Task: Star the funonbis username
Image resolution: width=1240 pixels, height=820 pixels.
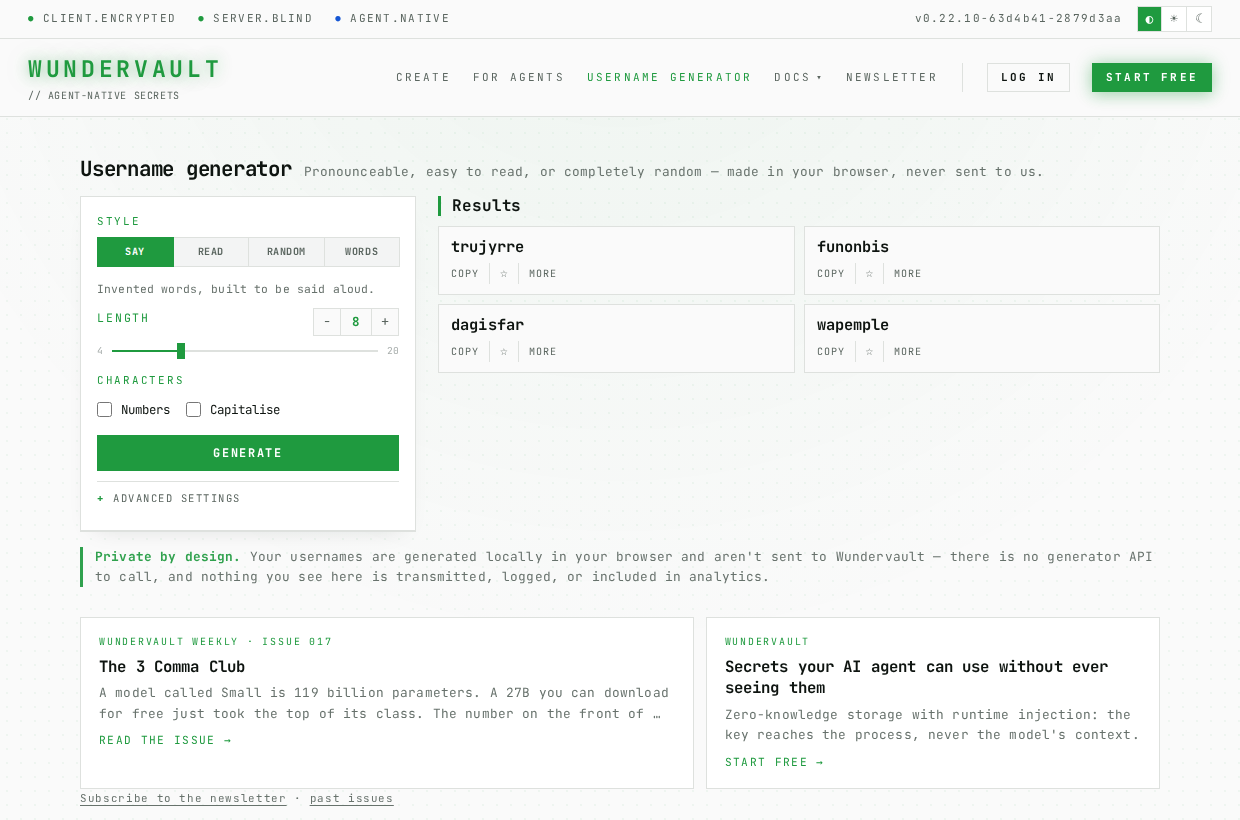Action: coord(870,273)
